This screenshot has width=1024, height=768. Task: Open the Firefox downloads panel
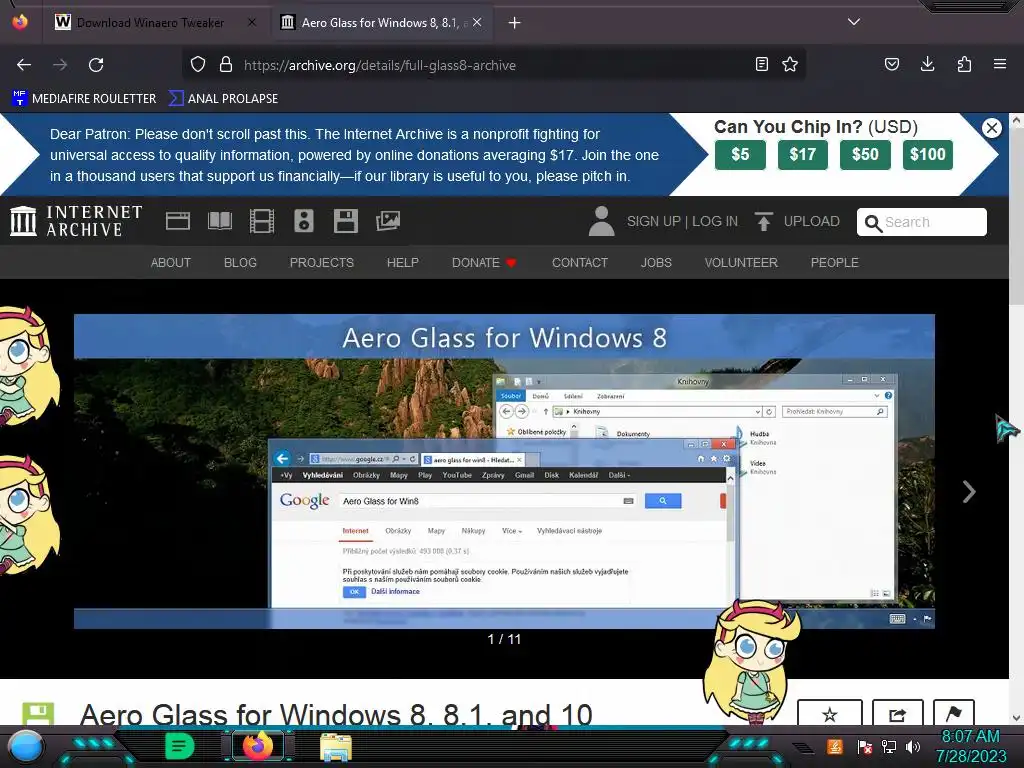(x=927, y=64)
